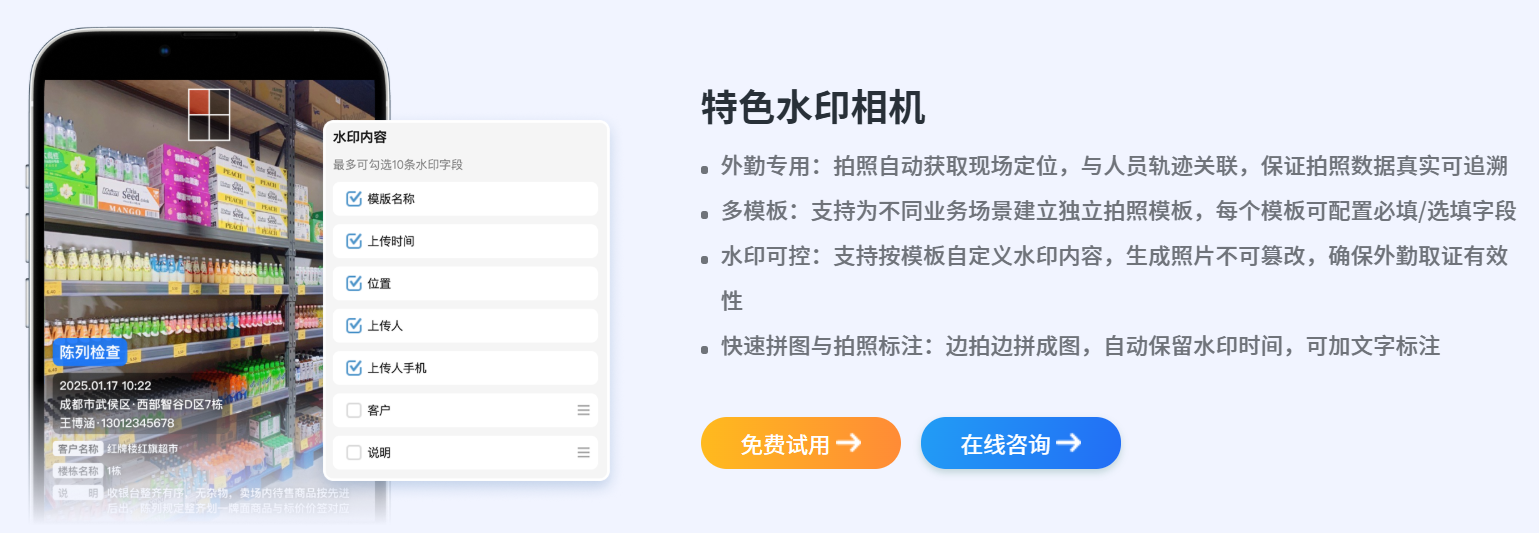Viewport: 1539px width, 533px height.
Task: Disable the 上传人 checkbox
Action: [353, 325]
